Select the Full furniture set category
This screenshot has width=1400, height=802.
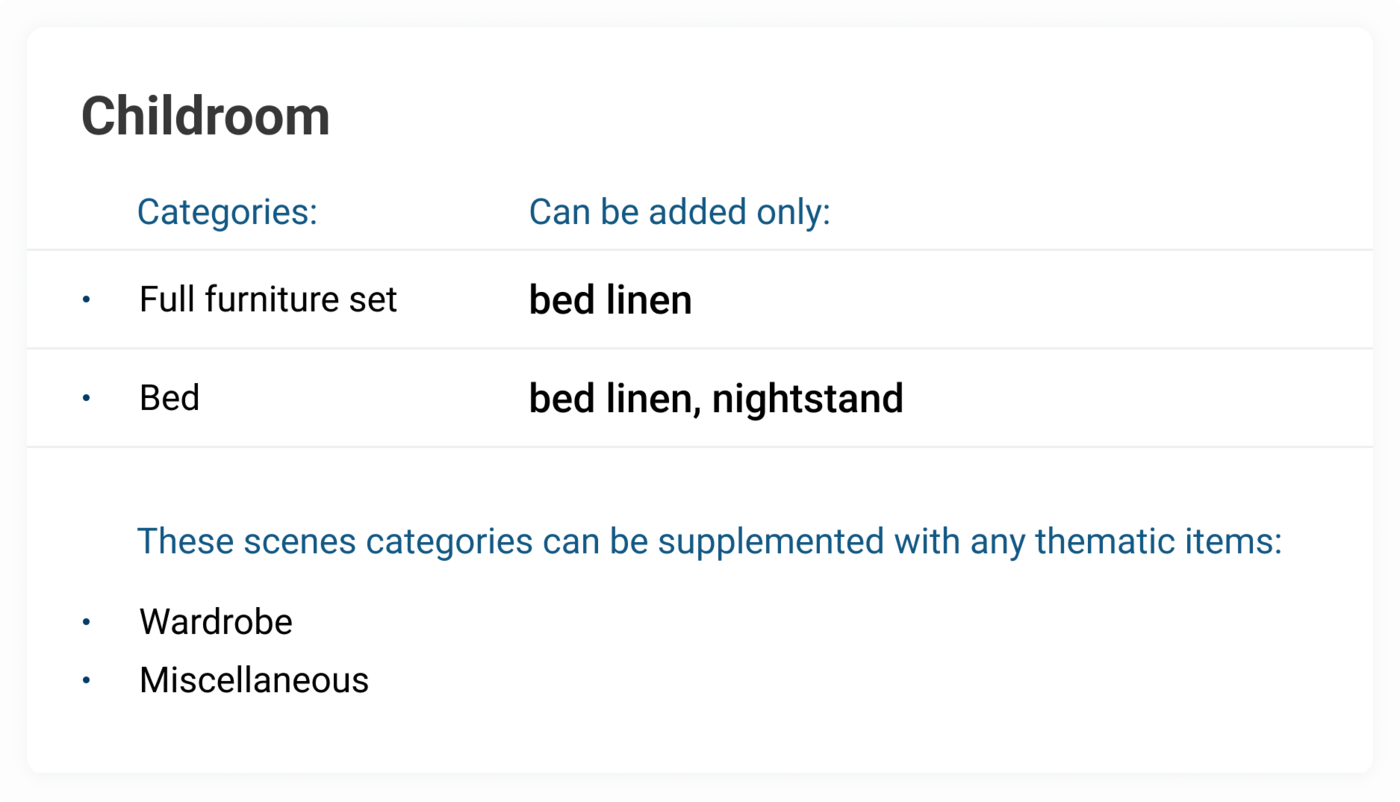pyautogui.click(x=268, y=299)
